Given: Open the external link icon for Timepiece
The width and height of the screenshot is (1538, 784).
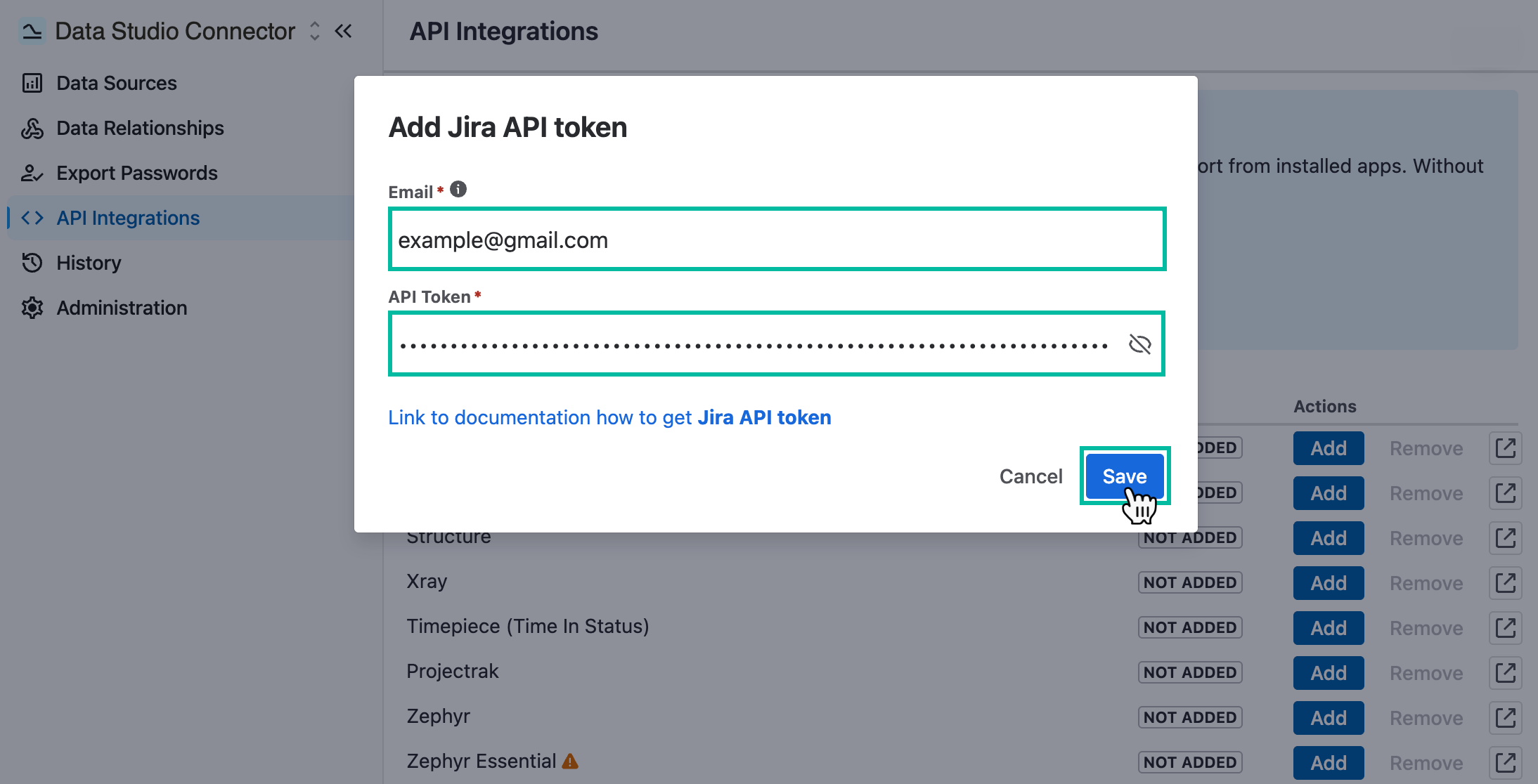Looking at the screenshot, I should coord(1506,628).
